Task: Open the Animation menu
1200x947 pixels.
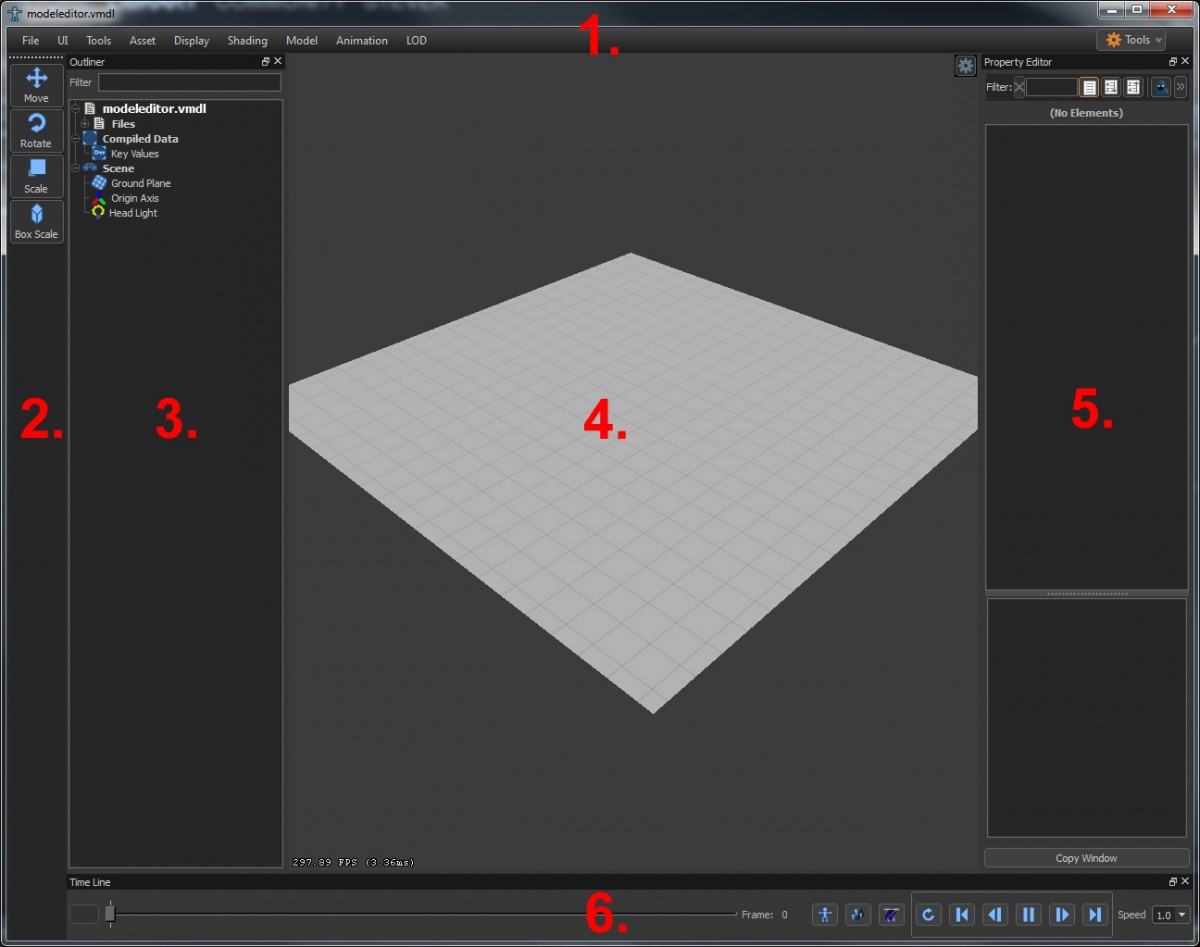Action: pyautogui.click(x=361, y=40)
